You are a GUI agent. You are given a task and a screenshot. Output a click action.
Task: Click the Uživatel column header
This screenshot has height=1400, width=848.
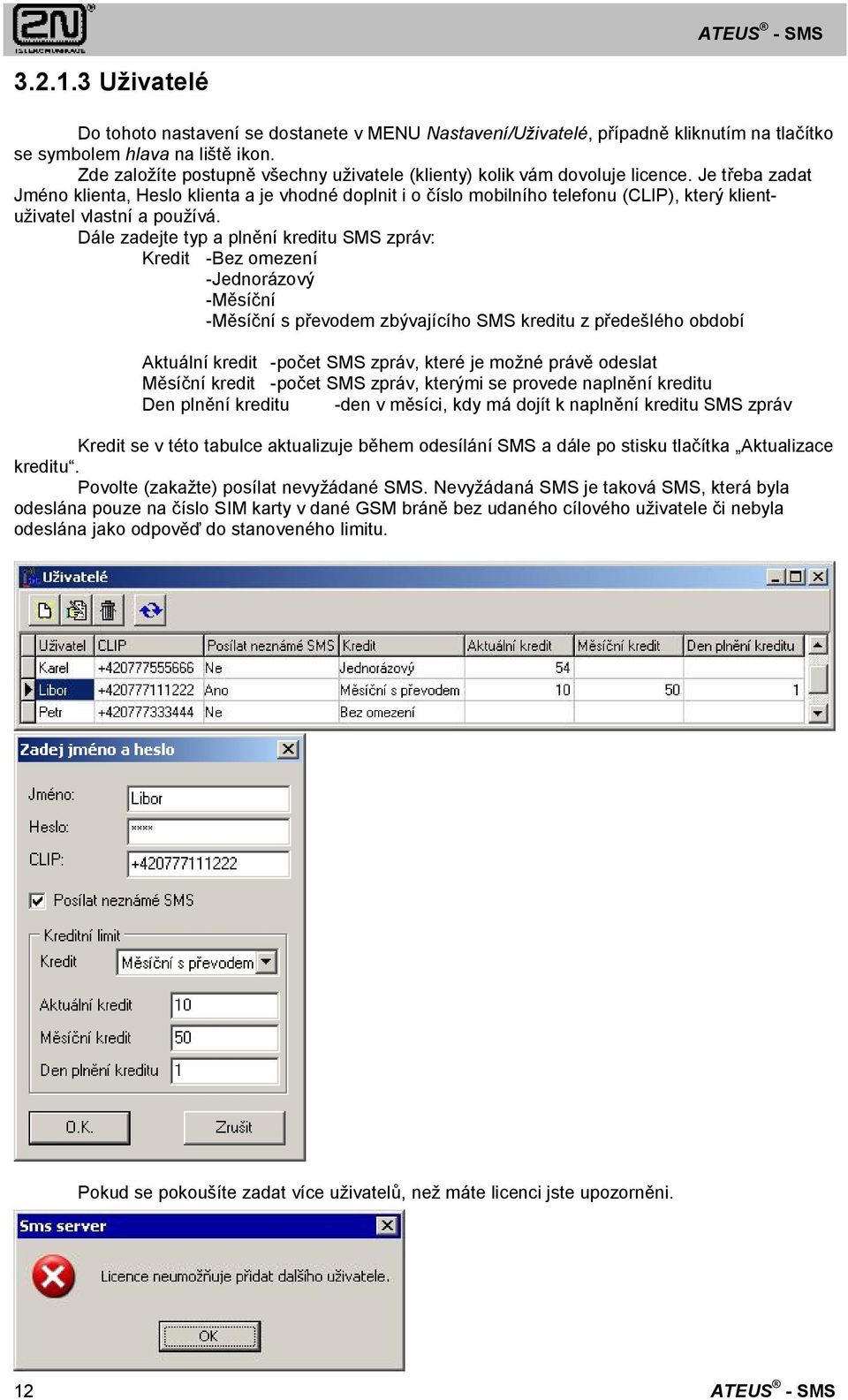pyautogui.click(x=64, y=646)
